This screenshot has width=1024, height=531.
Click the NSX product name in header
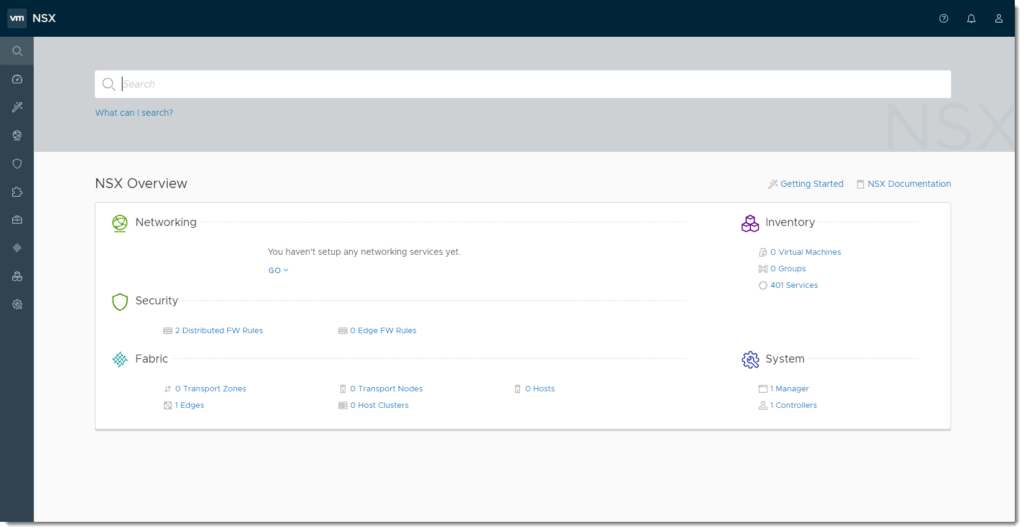pyautogui.click(x=44, y=18)
